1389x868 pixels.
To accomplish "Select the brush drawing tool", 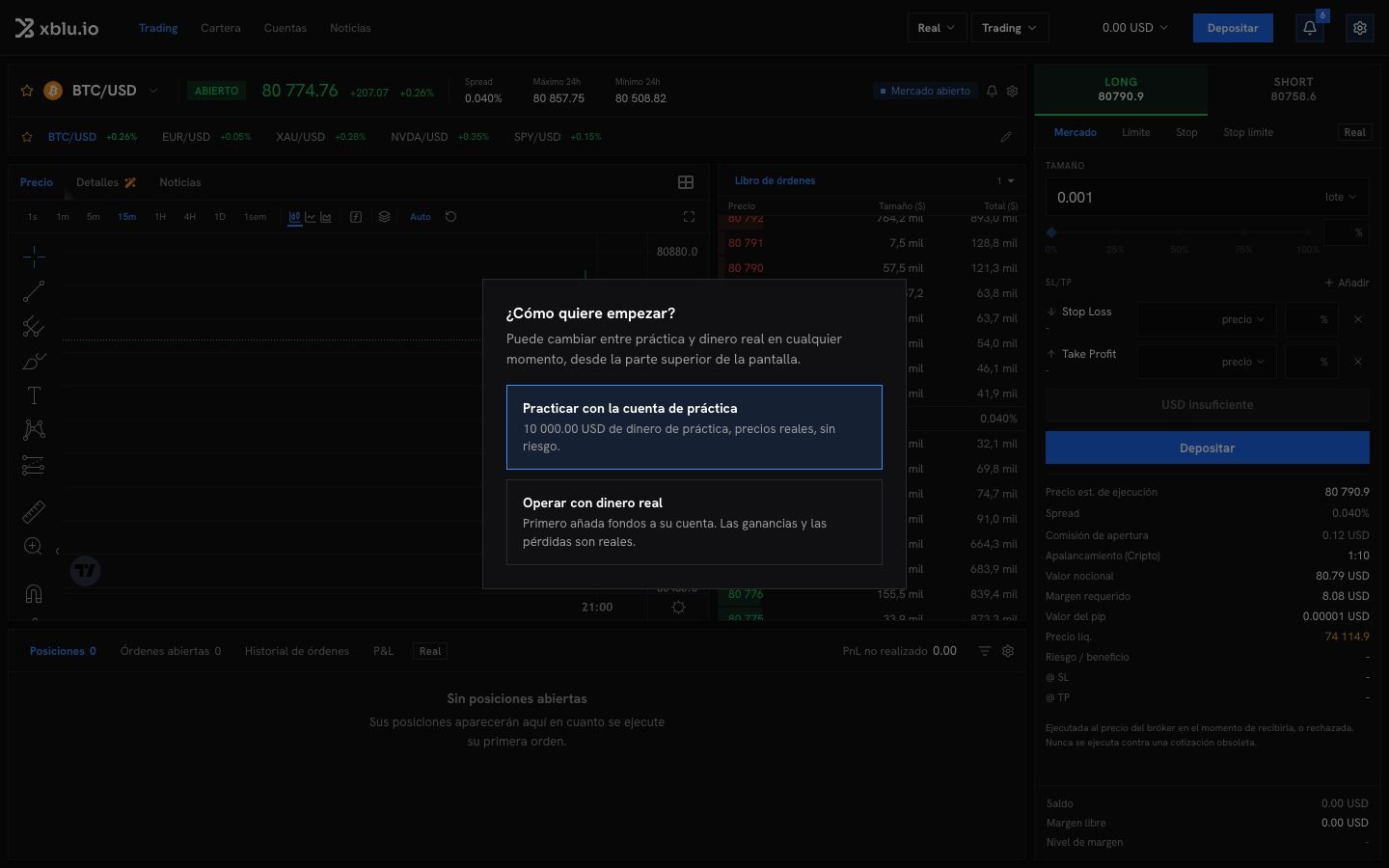I will (x=34, y=361).
